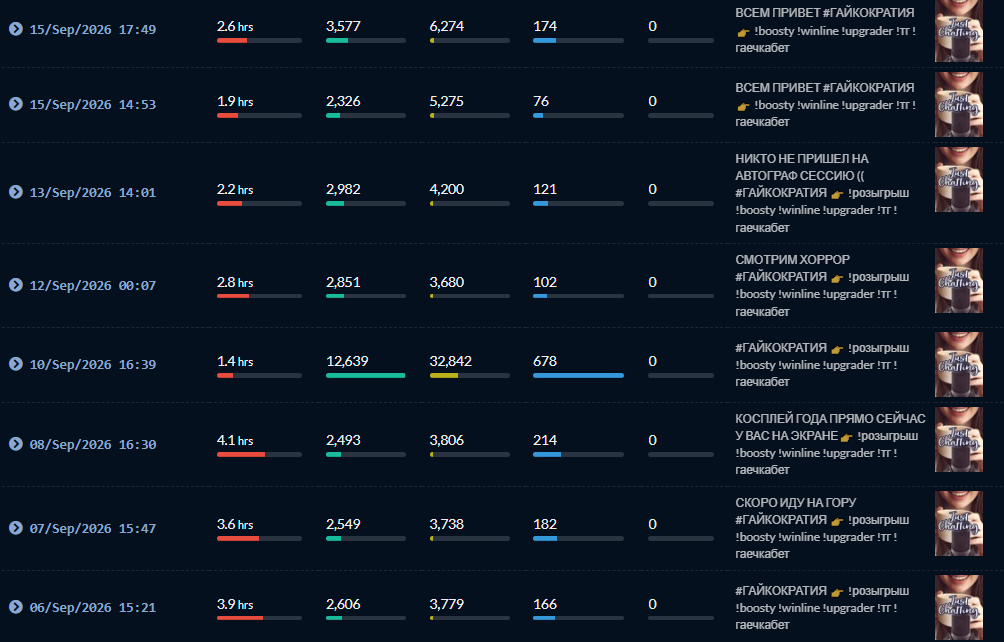Expand the 10/Sep/2026 16:39 stream arrow icon

[16, 364]
